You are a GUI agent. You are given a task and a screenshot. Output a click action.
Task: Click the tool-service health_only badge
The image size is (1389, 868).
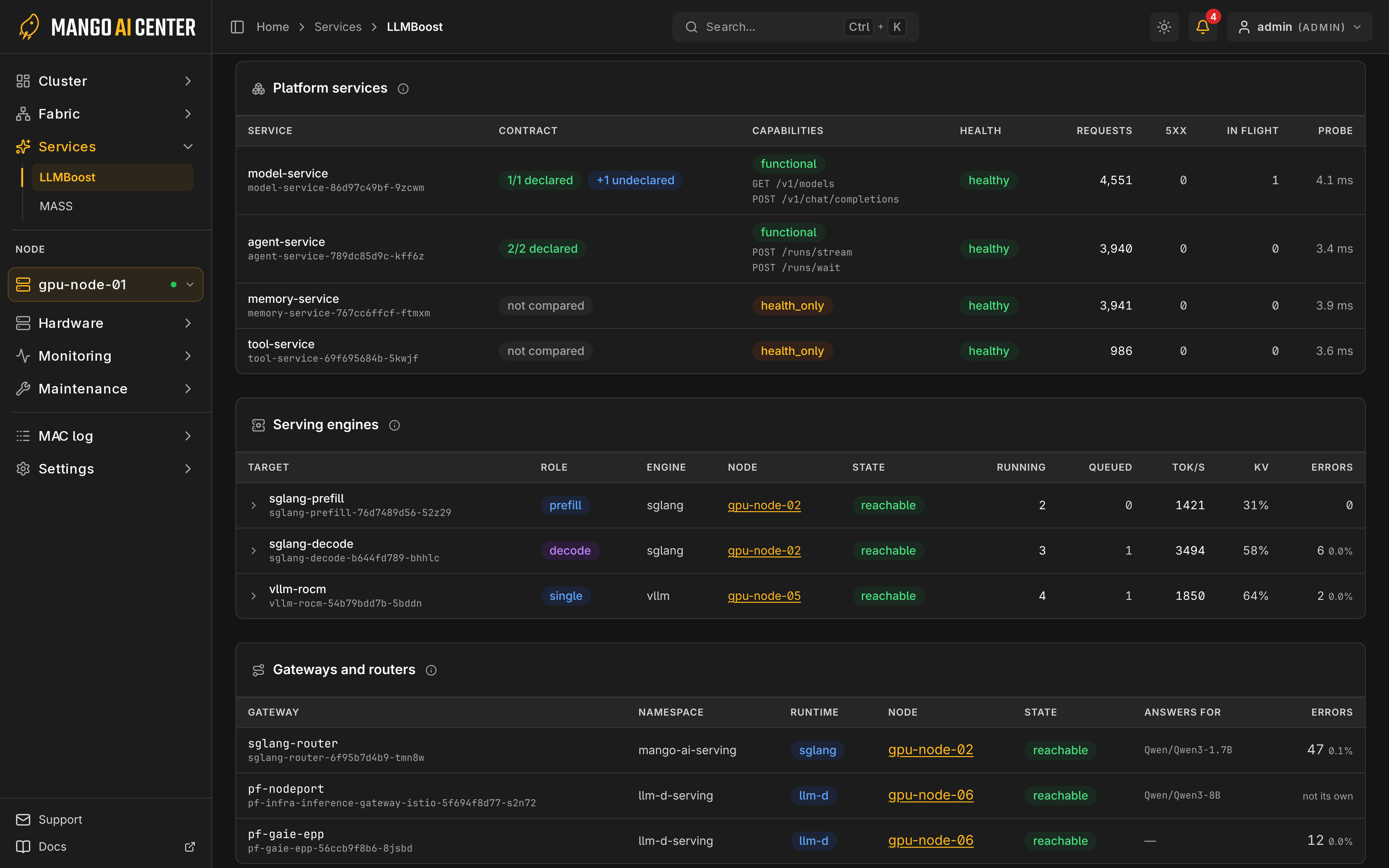792,351
